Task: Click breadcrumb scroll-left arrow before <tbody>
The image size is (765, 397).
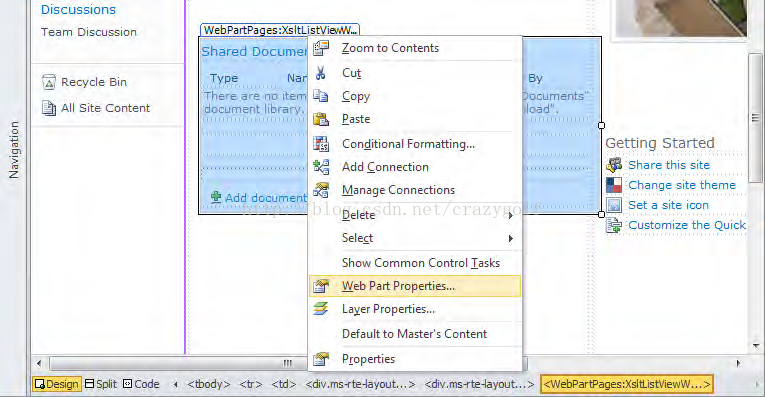Action: tap(175, 384)
